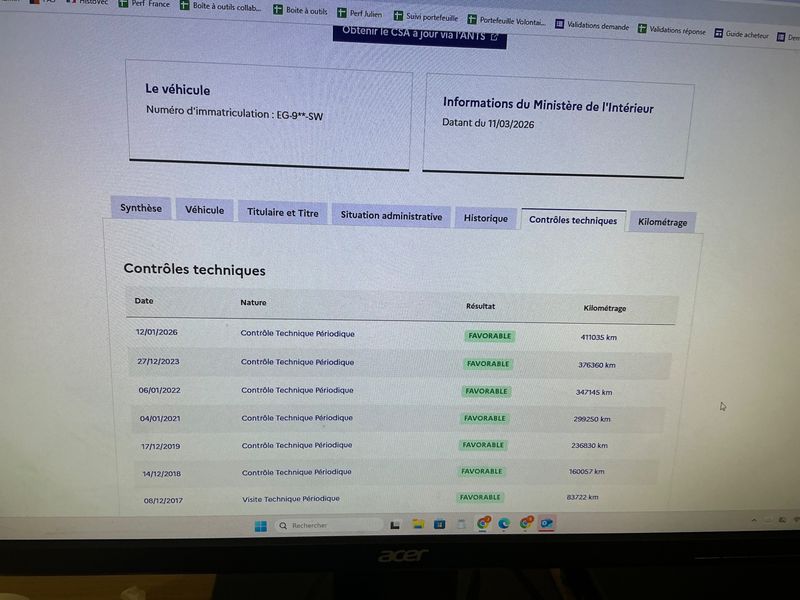800x600 pixels.
Task: Open the Microsoft Edge taskbar icon
Action: 504,523
